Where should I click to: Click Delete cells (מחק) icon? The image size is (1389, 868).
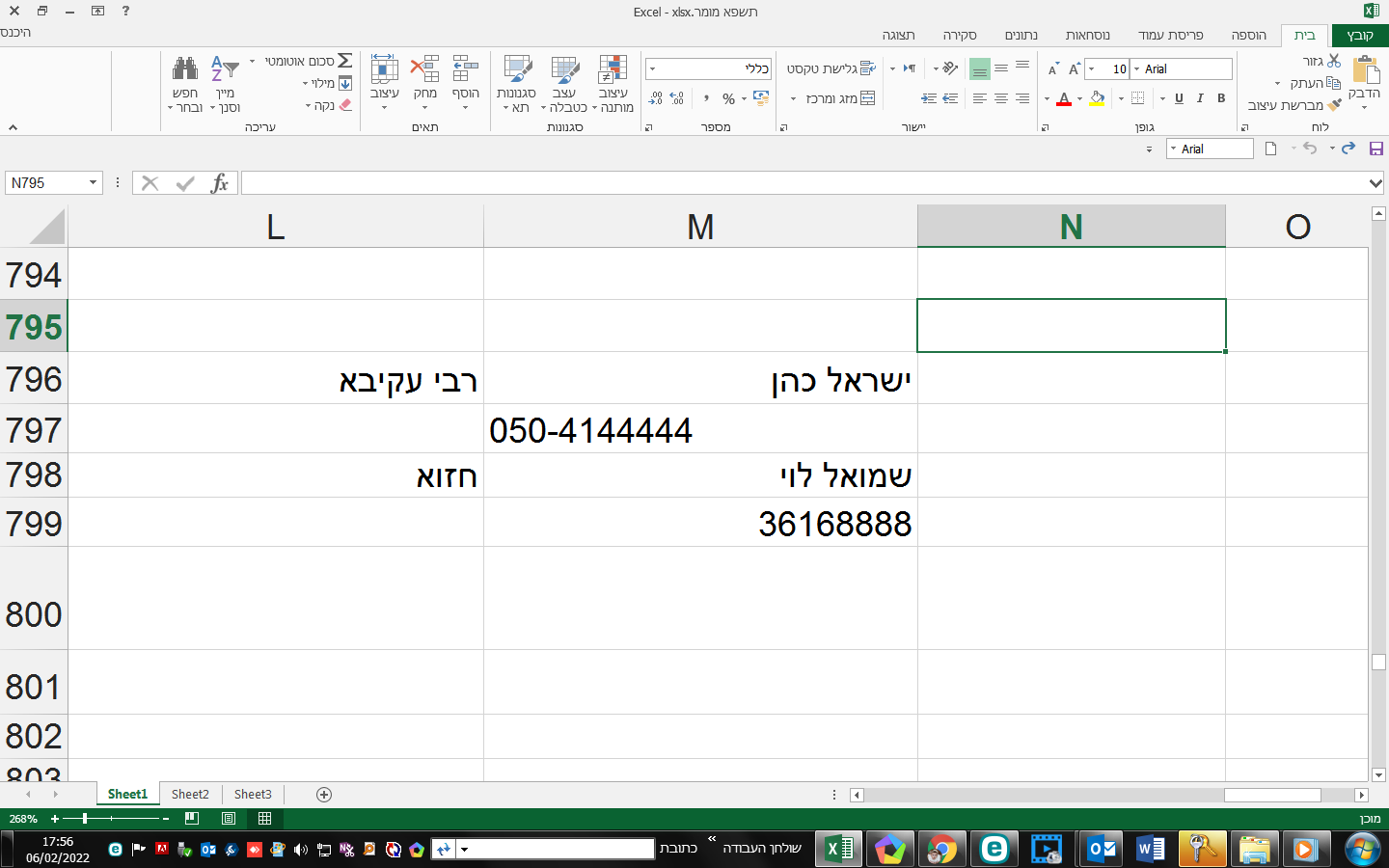pyautogui.click(x=424, y=68)
